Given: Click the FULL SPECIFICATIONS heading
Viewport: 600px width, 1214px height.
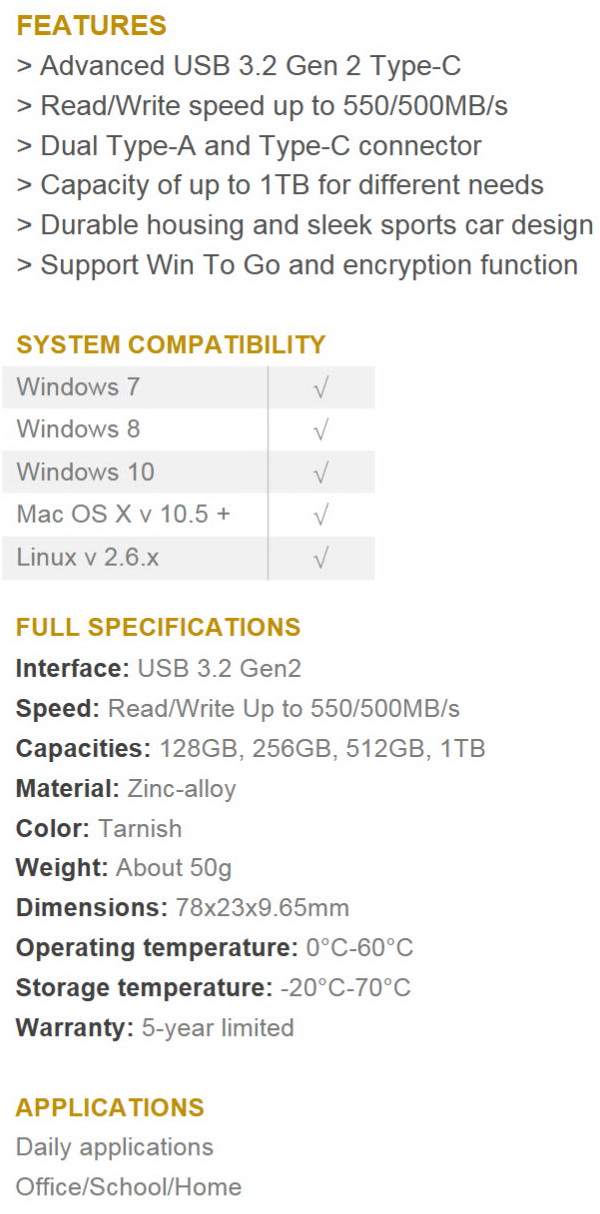Looking at the screenshot, I should 158,628.
